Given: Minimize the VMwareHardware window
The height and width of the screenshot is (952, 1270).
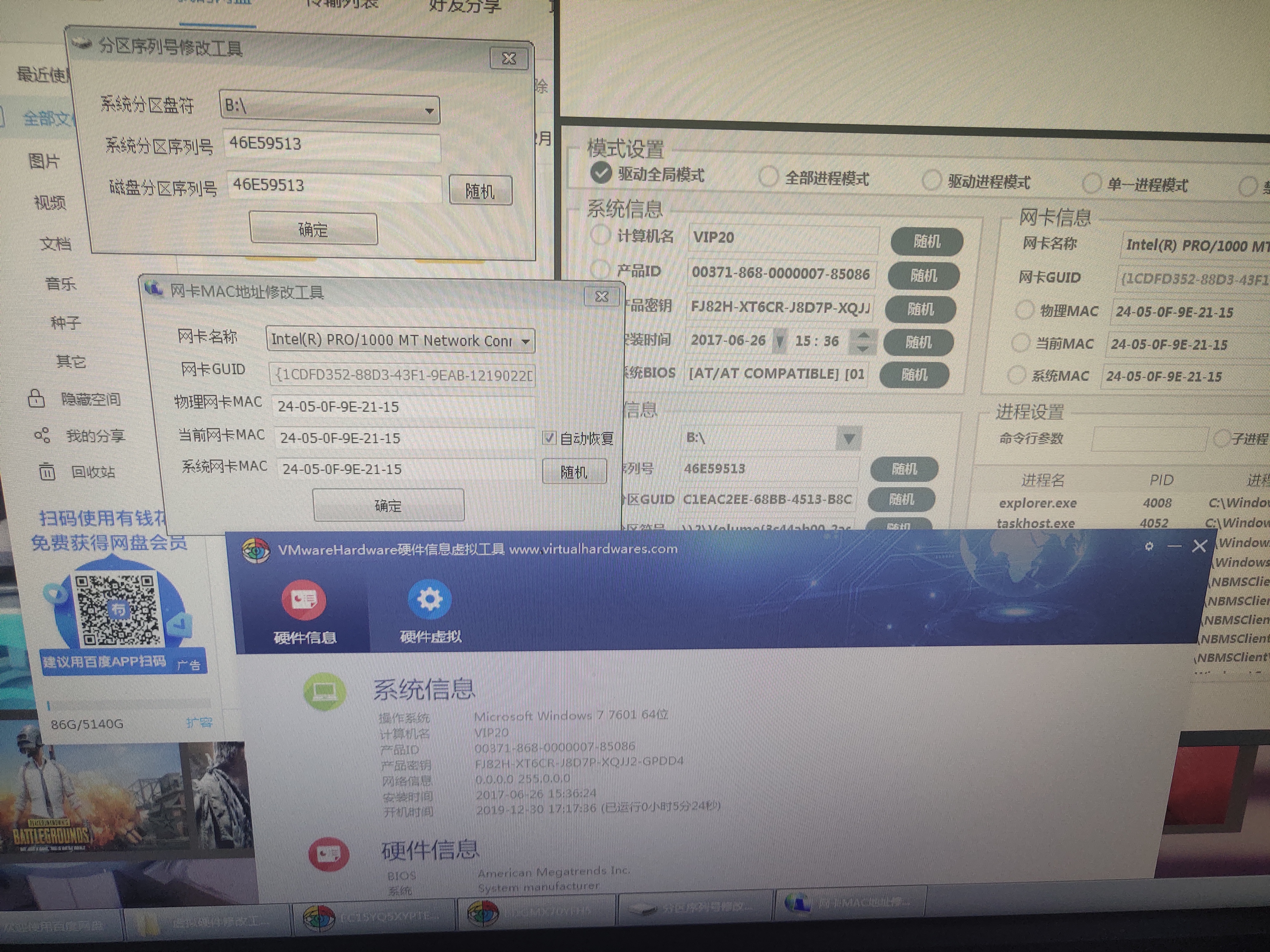Looking at the screenshot, I should pyautogui.click(x=1175, y=547).
